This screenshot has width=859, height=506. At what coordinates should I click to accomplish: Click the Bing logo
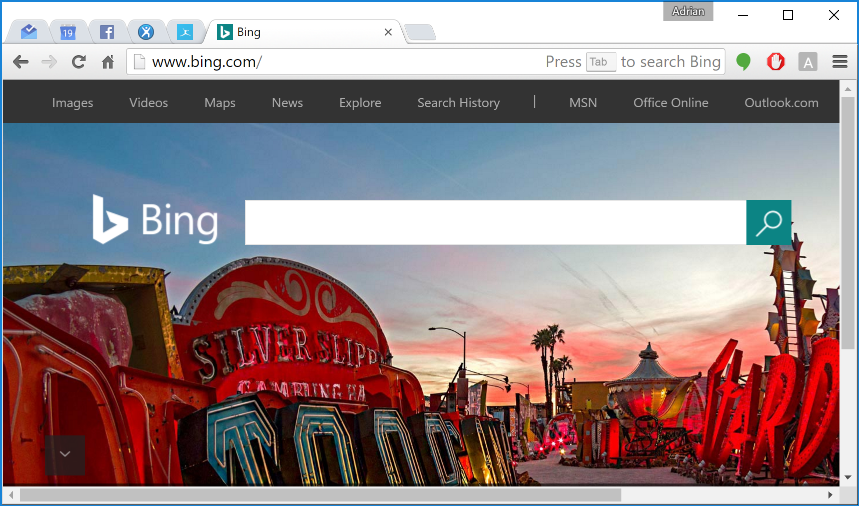coord(155,220)
